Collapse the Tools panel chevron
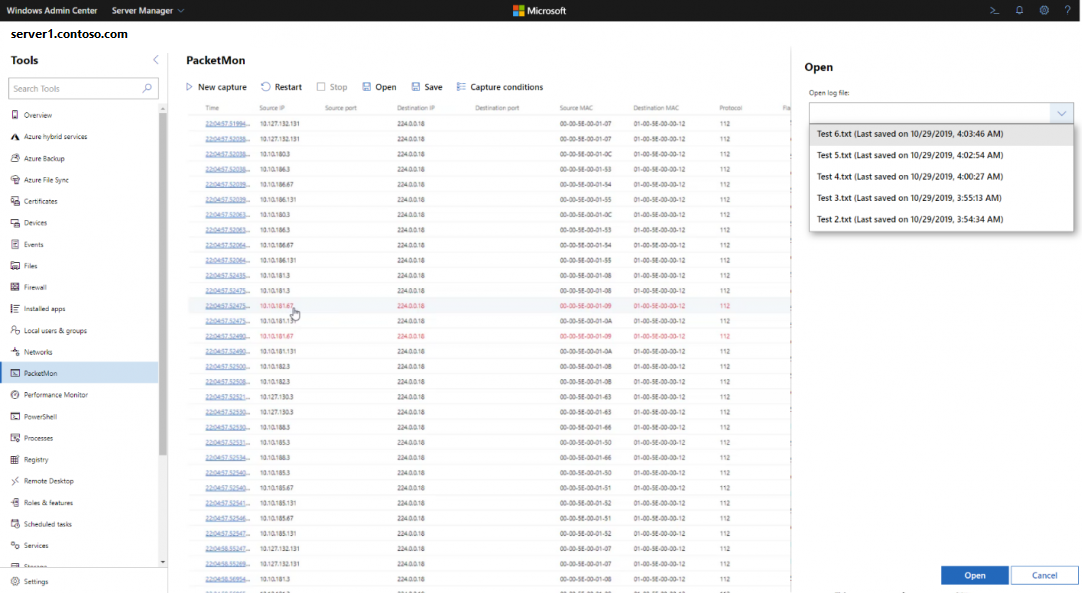Image resolution: width=1082 pixels, height=593 pixels. 155,60
